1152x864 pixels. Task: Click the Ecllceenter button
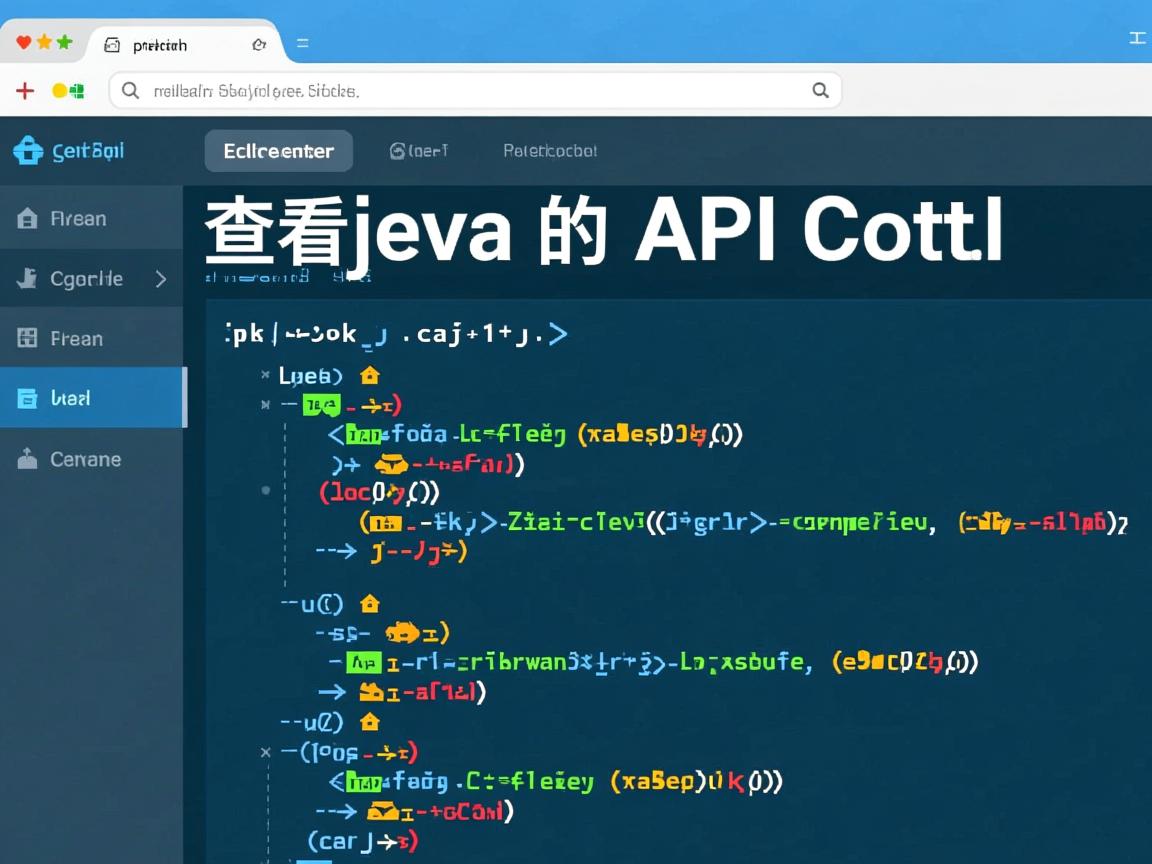(x=279, y=150)
